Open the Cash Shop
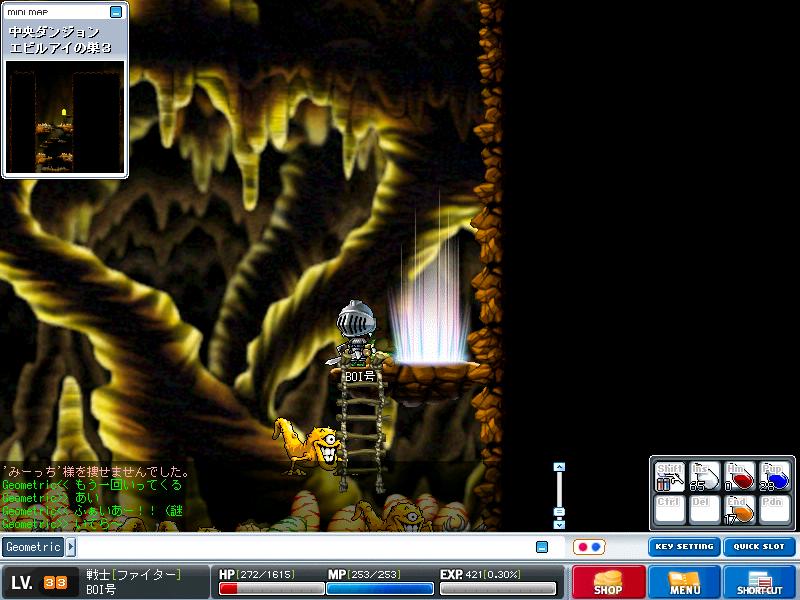This screenshot has width=800, height=600. (x=608, y=582)
